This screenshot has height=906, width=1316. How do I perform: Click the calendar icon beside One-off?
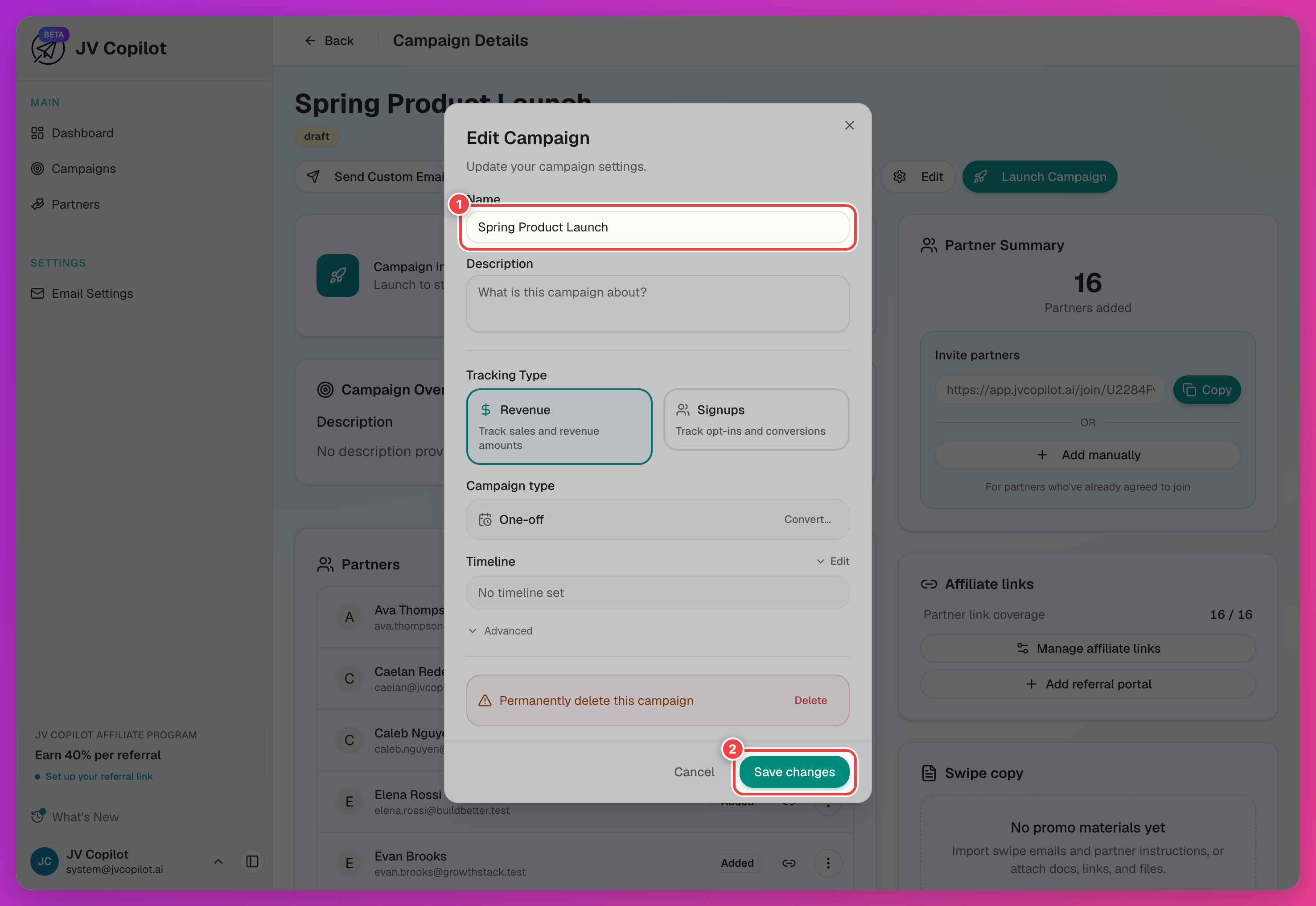coord(485,519)
